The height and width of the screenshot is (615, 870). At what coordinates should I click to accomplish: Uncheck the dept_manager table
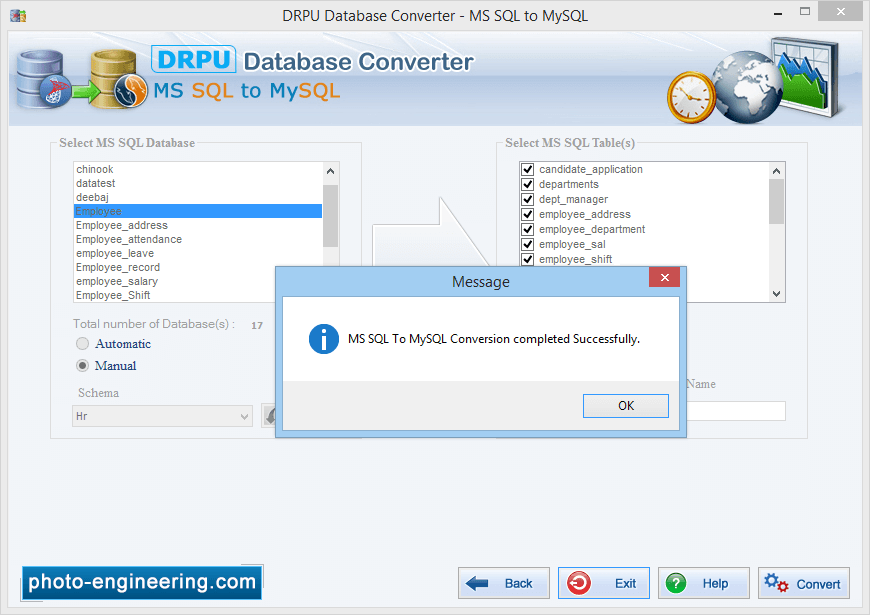click(x=528, y=199)
